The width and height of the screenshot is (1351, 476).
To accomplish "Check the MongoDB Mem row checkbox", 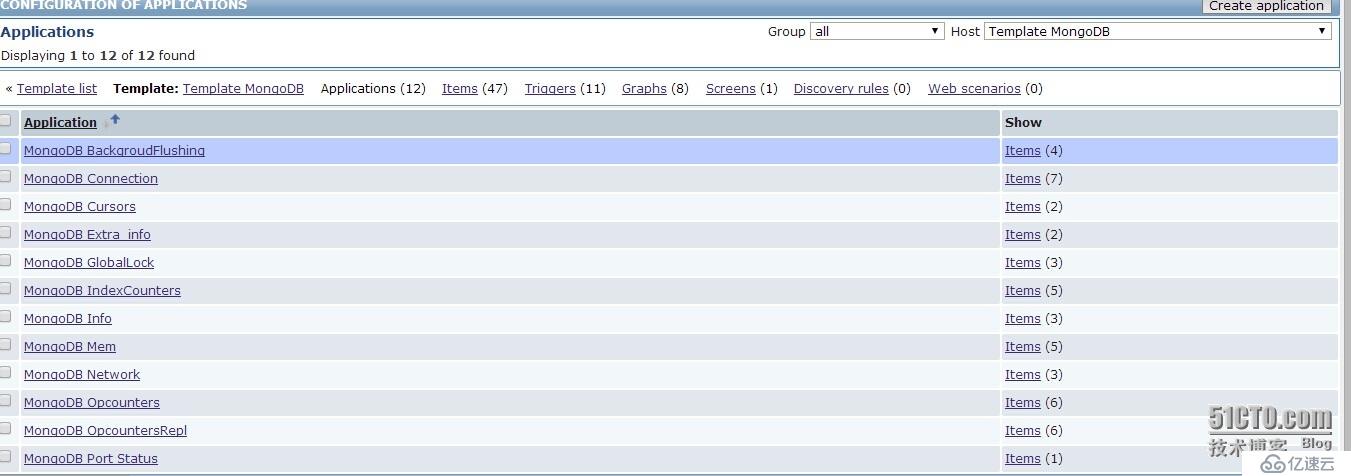I will pyautogui.click(x=6, y=344).
